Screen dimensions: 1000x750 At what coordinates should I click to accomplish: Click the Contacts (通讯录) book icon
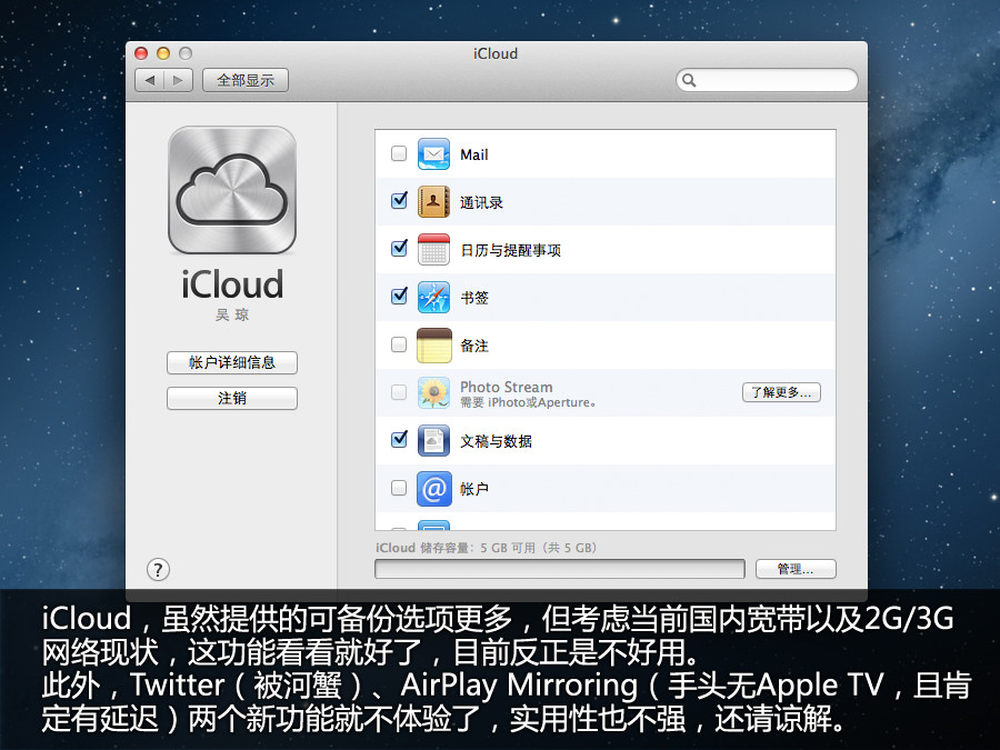(x=434, y=202)
